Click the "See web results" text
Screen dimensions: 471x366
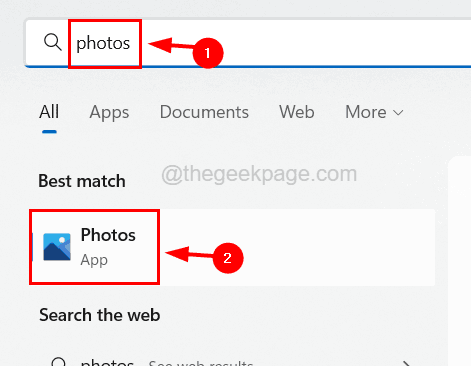pyautogui.click(x=201, y=363)
